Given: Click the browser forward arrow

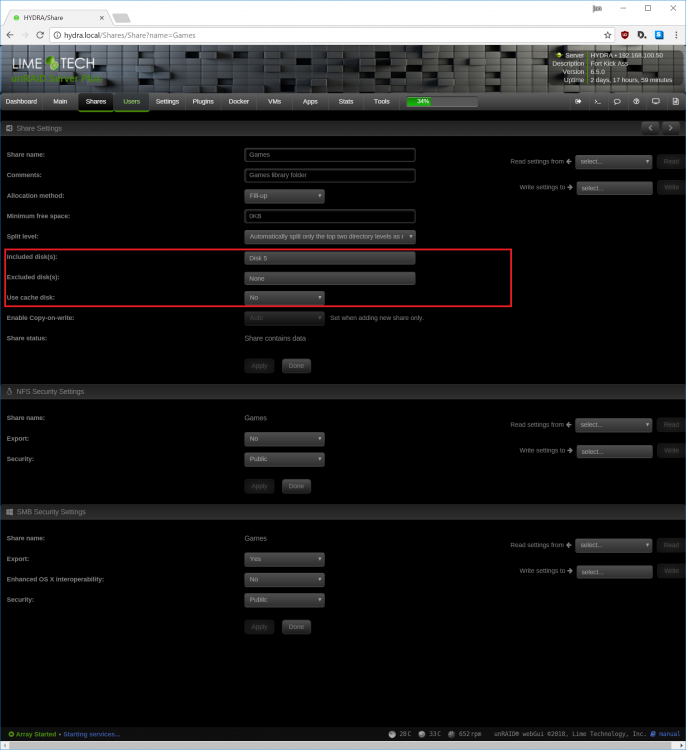Looking at the screenshot, I should pos(25,35).
